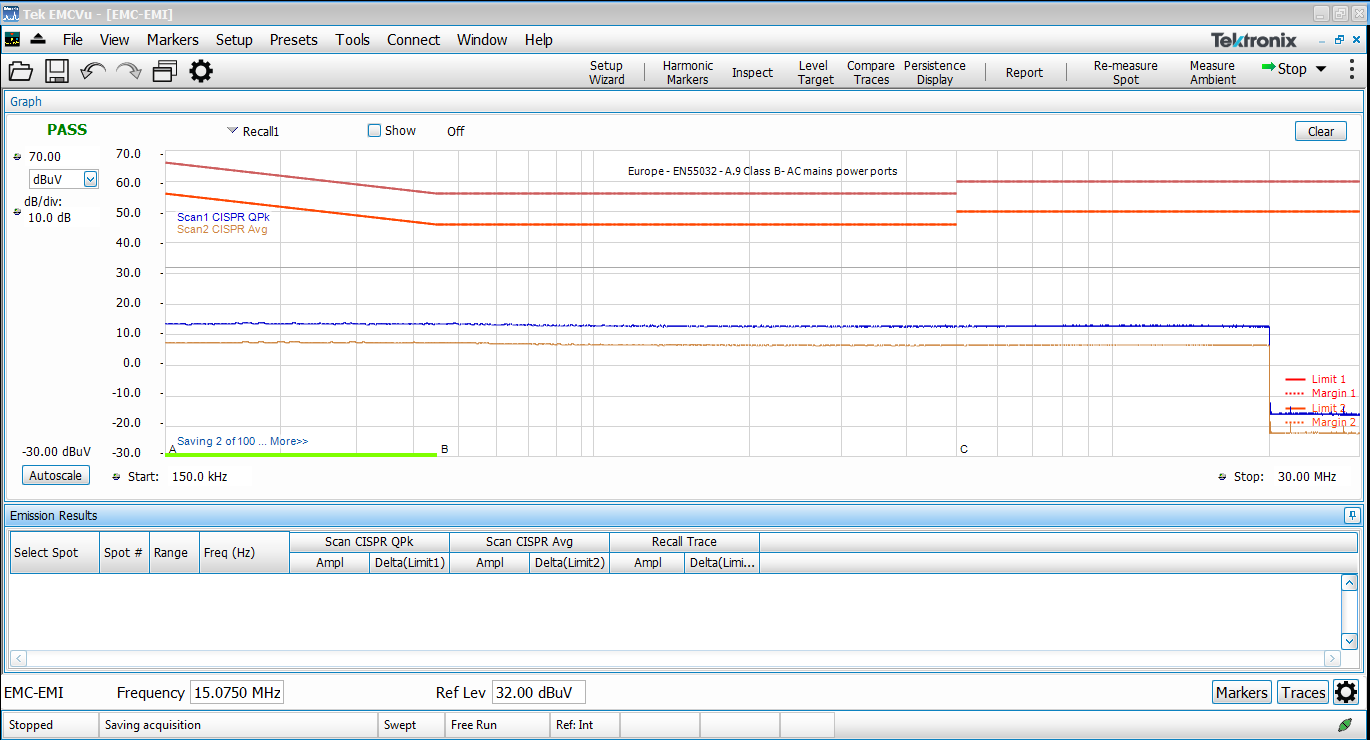
Task: Click the Traces button
Action: tap(1303, 692)
